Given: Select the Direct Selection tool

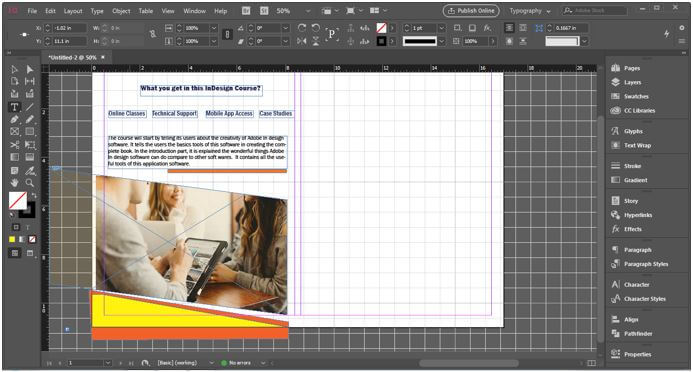Looking at the screenshot, I should 30,69.
